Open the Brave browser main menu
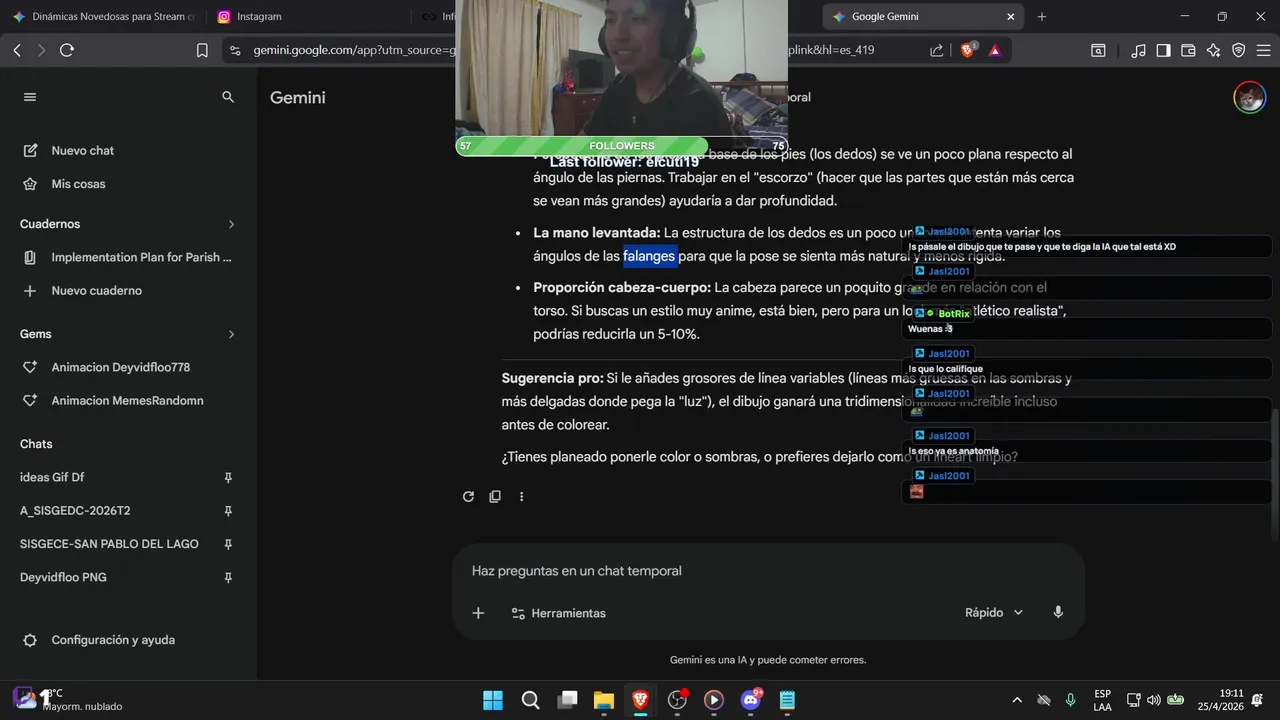This screenshot has width=1280, height=720. tap(1263, 50)
